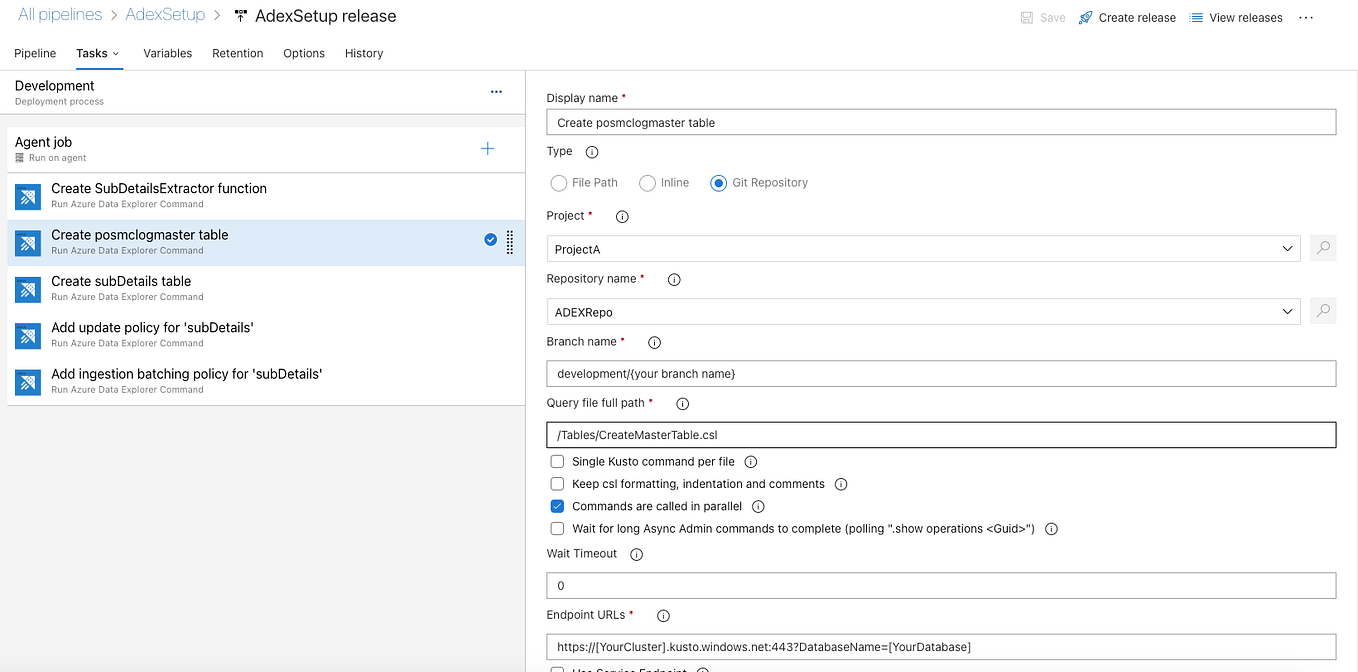Switch to the Variables tab
The width and height of the screenshot is (1358, 672).
click(167, 53)
